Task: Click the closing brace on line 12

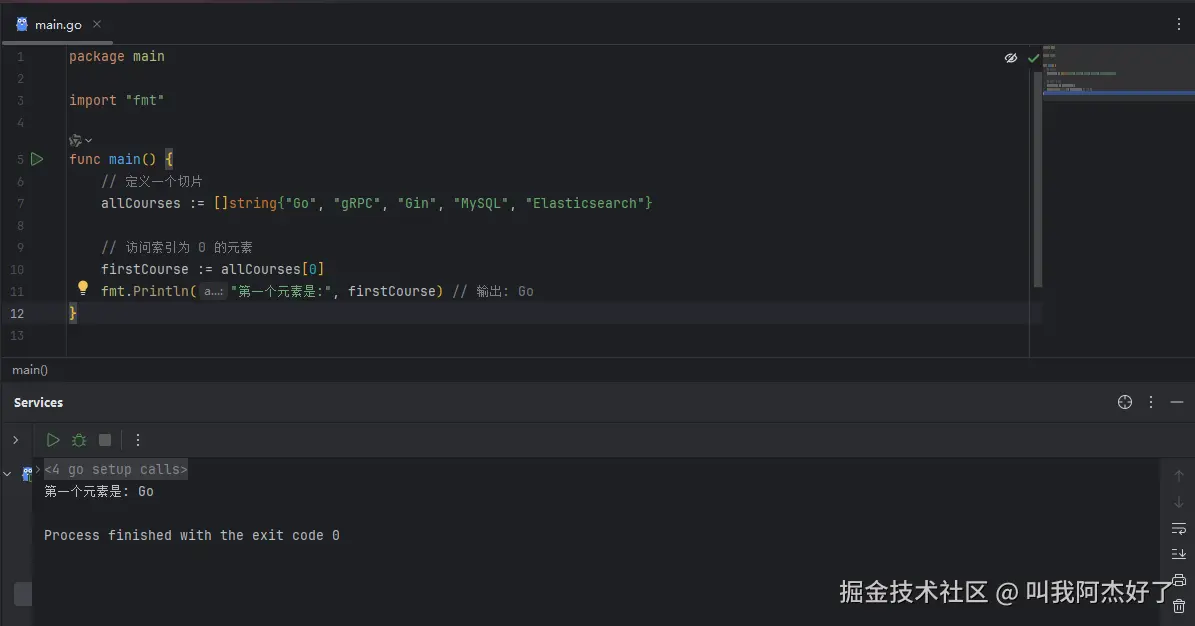Action: coord(72,313)
